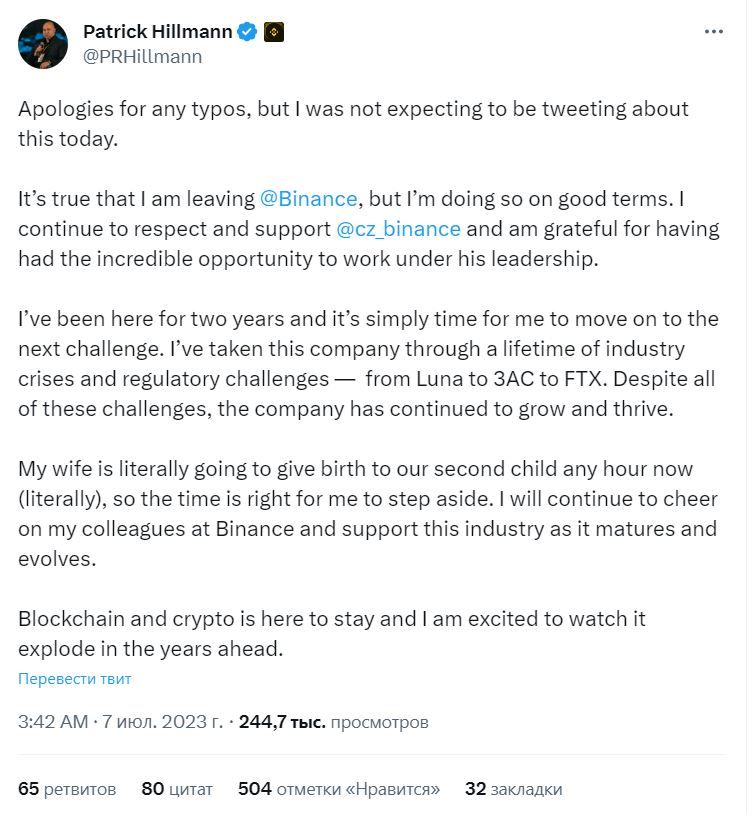
Task: Click Patrick Hillmann's profile avatar
Action: pos(43,44)
